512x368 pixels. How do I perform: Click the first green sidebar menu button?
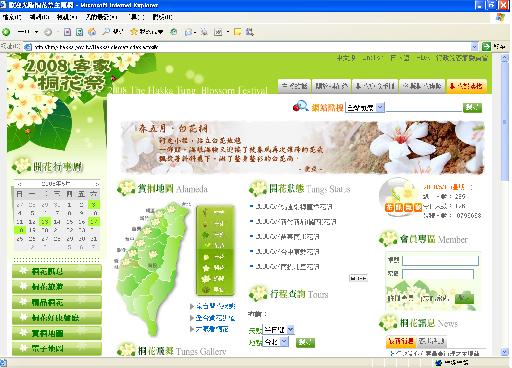57,271
